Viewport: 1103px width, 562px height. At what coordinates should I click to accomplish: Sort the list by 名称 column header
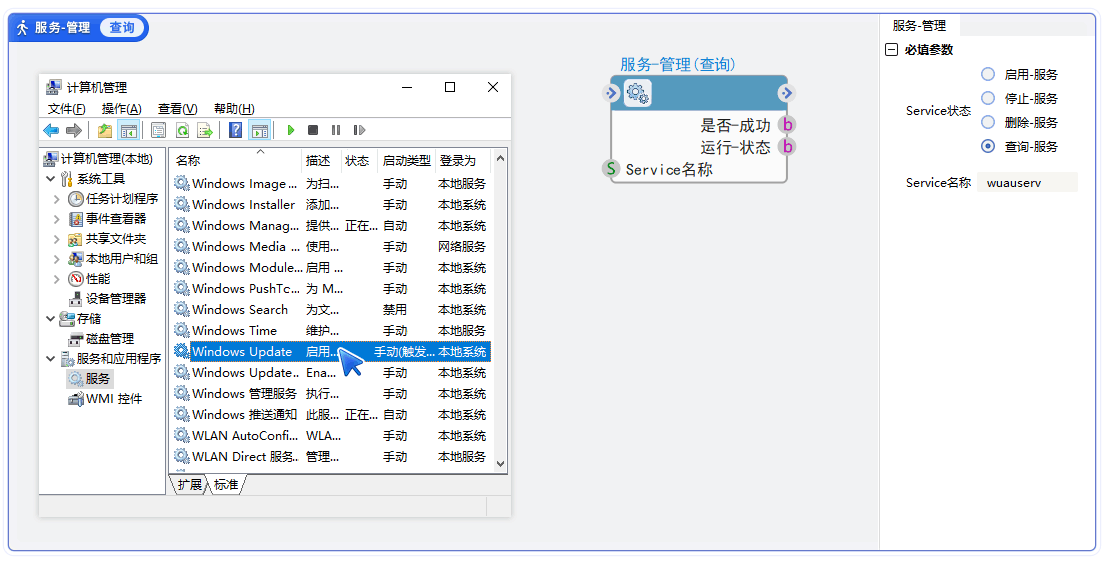tap(188, 160)
